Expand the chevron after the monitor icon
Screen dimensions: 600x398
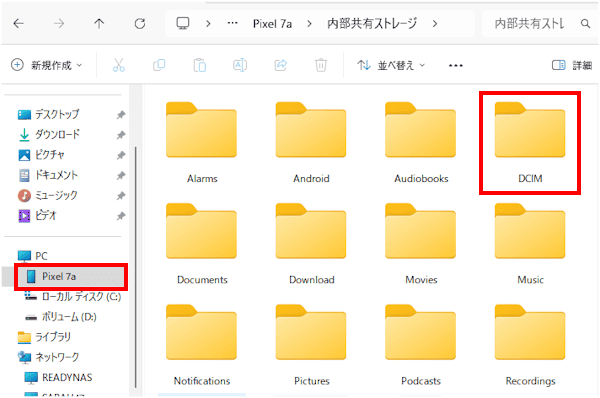click(x=208, y=24)
